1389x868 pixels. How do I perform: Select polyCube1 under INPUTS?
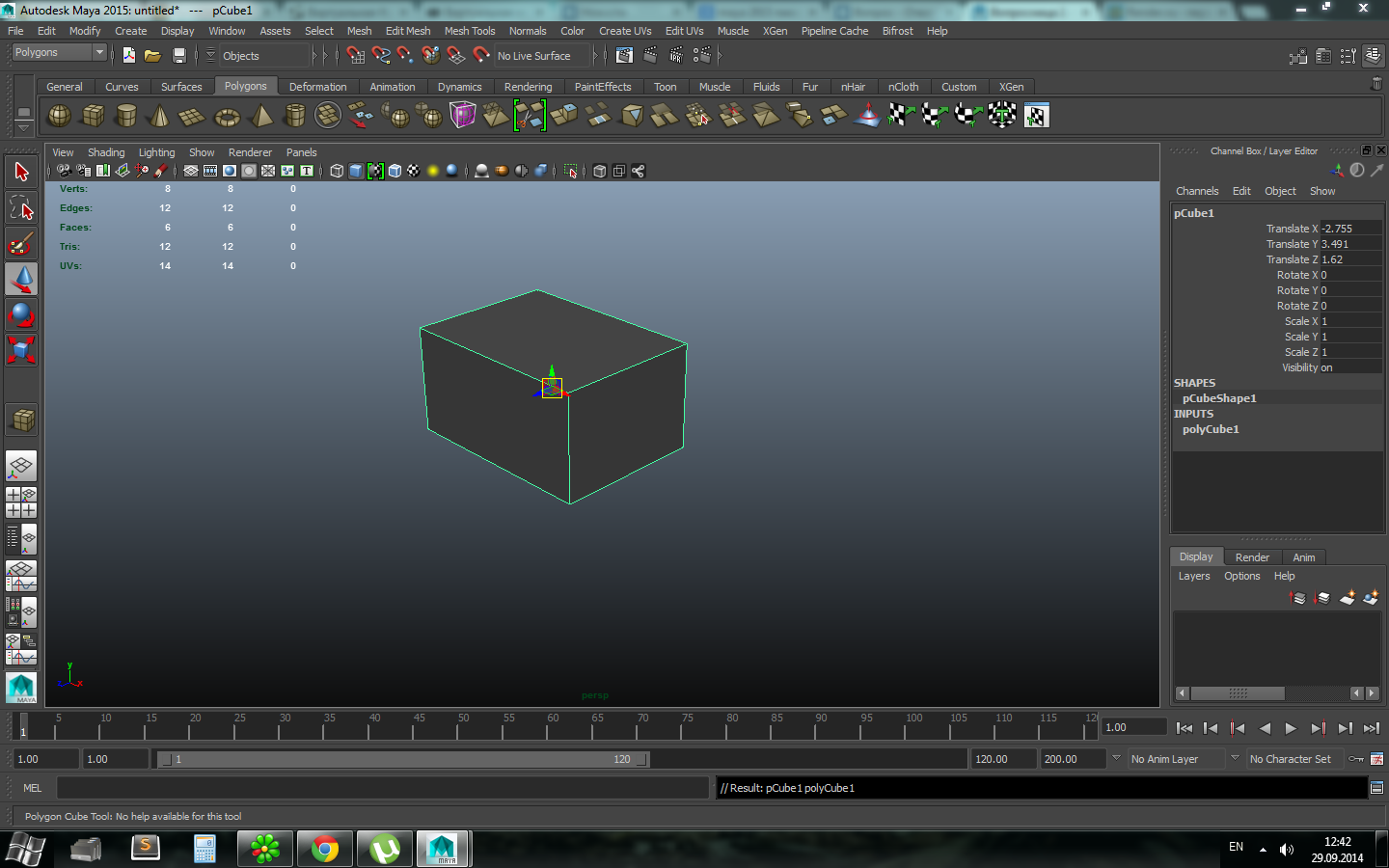point(1211,429)
